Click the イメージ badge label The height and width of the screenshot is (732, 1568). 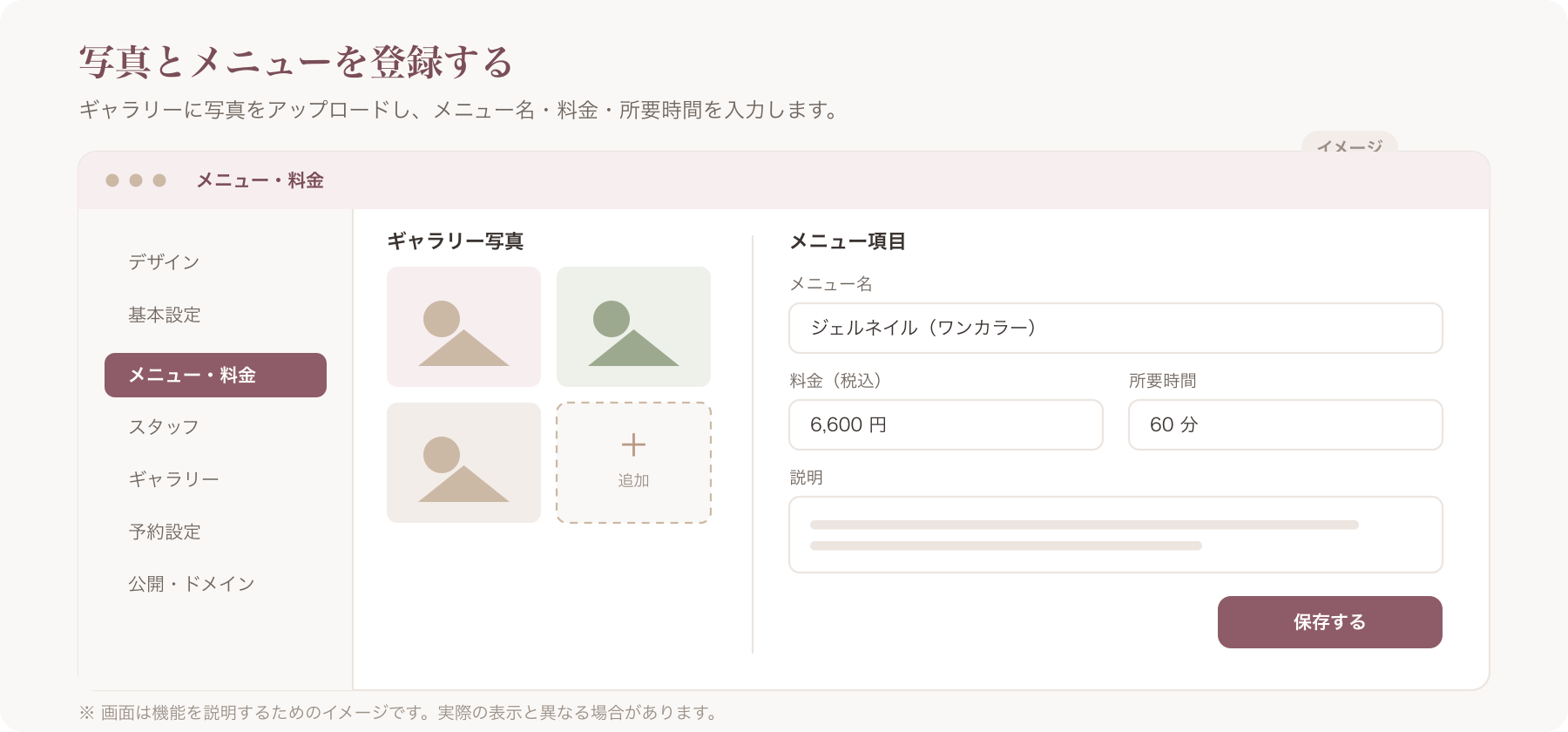point(1349,145)
